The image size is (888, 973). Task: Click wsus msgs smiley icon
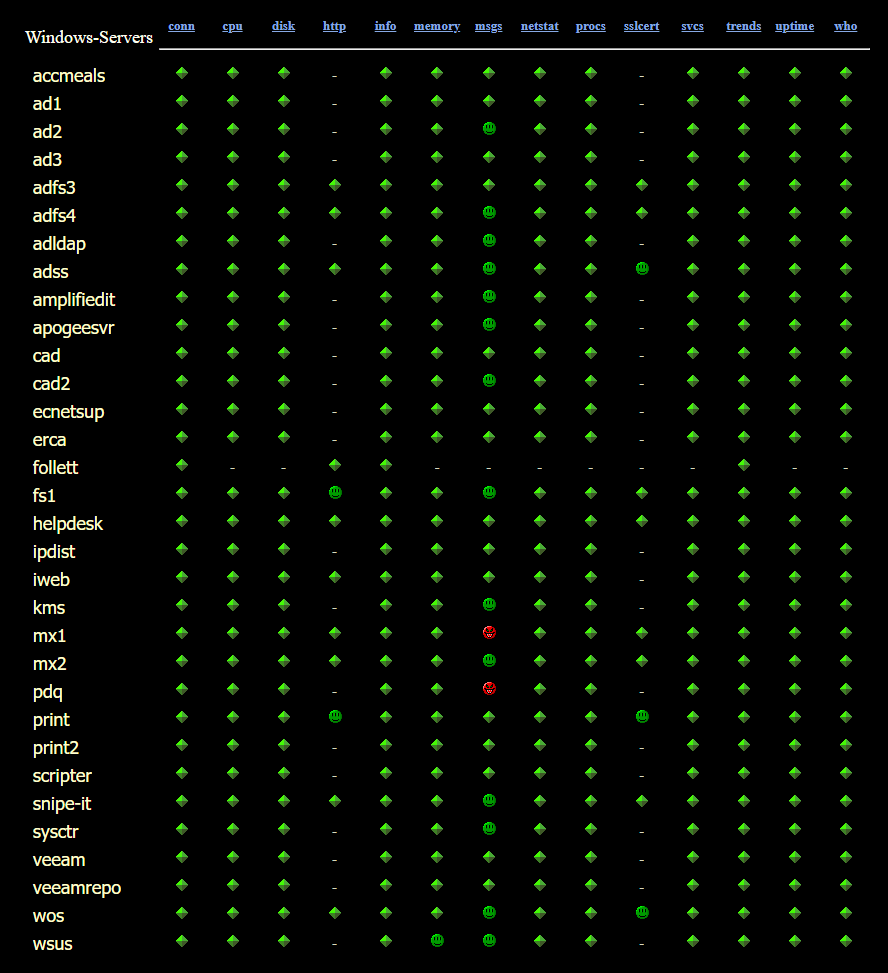tap(489, 941)
